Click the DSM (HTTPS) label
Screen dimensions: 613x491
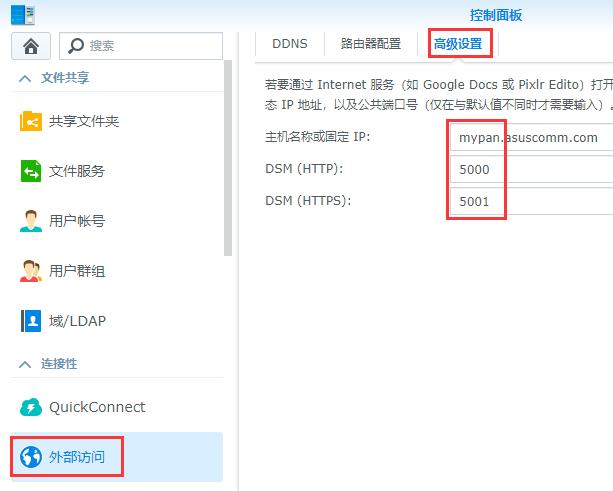pos(308,201)
